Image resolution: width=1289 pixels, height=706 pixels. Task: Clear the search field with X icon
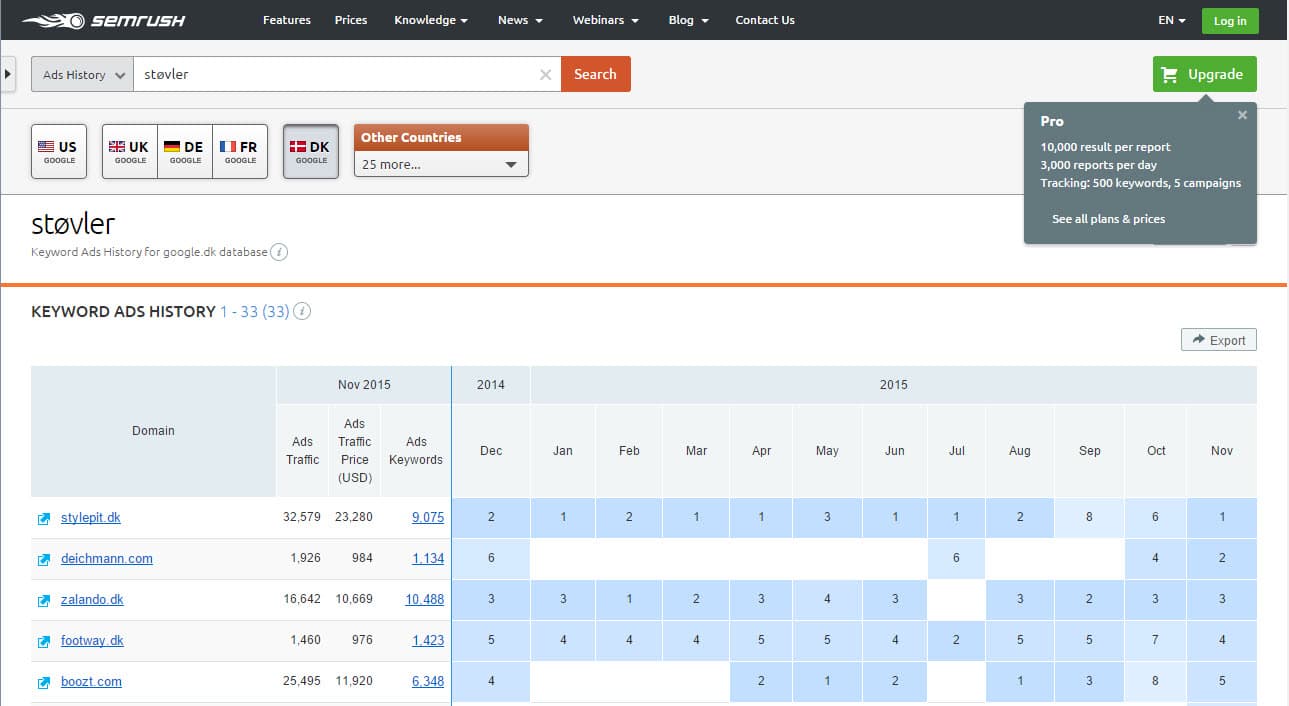pos(545,75)
